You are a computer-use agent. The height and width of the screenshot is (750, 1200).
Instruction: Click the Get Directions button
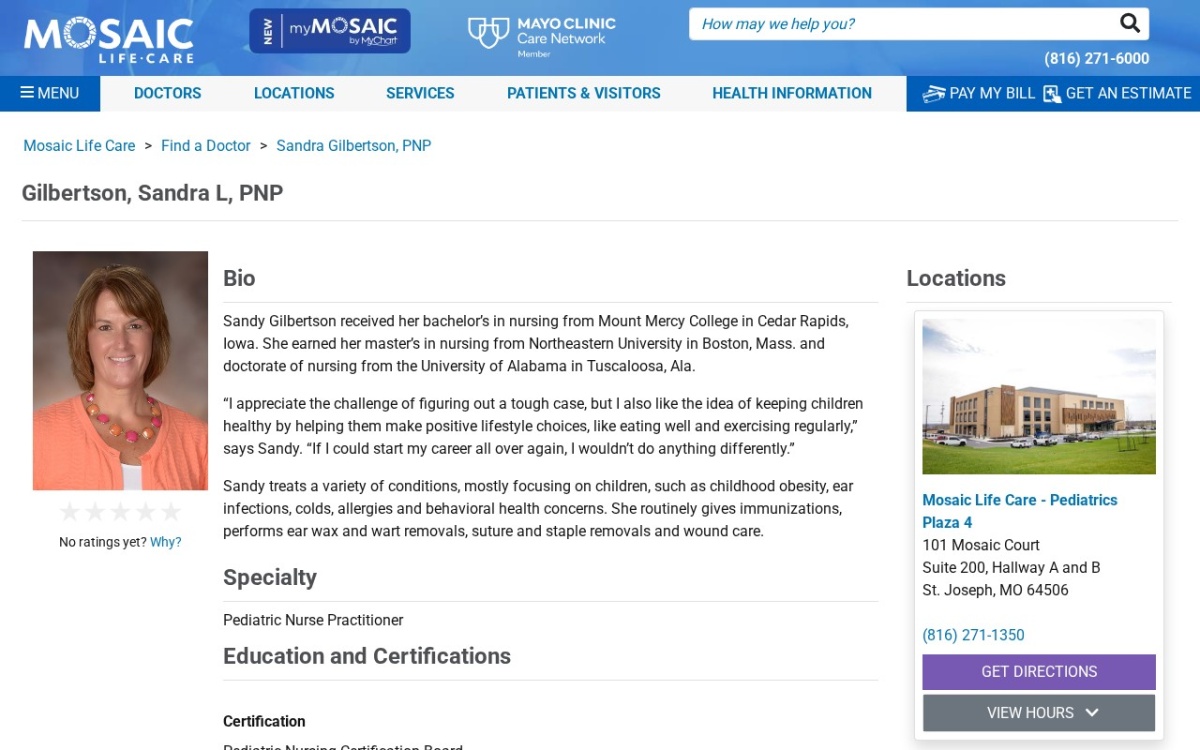pyautogui.click(x=1039, y=672)
